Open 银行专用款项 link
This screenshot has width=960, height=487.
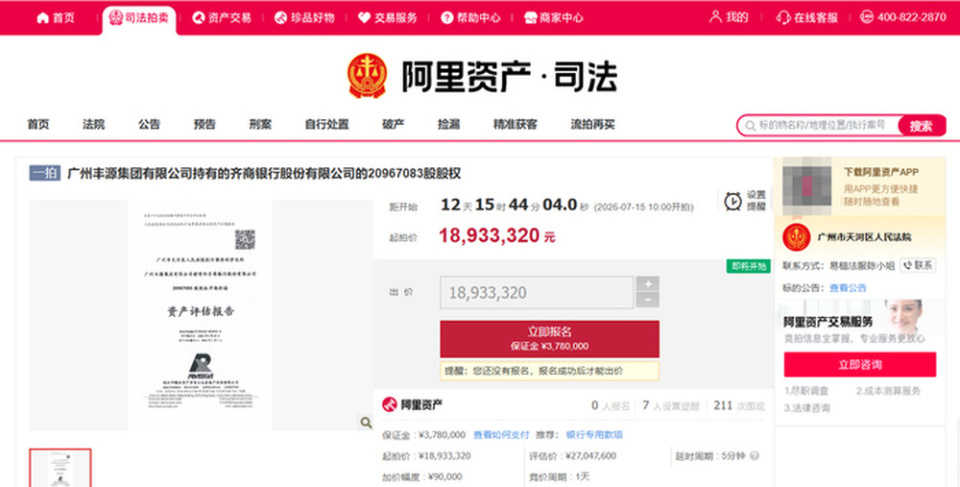pyautogui.click(x=594, y=435)
